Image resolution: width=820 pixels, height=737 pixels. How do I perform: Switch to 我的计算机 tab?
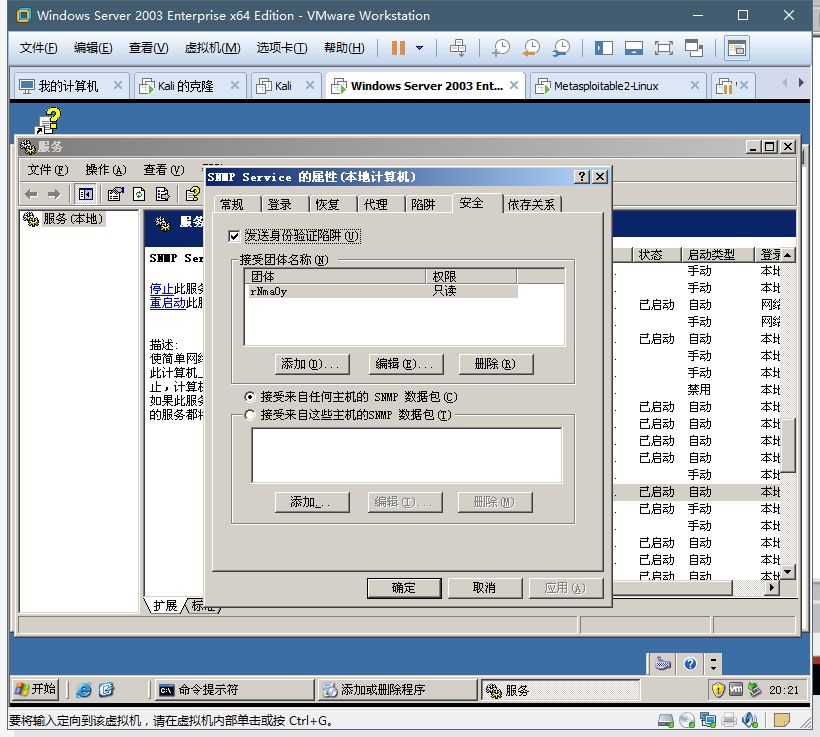(x=68, y=86)
